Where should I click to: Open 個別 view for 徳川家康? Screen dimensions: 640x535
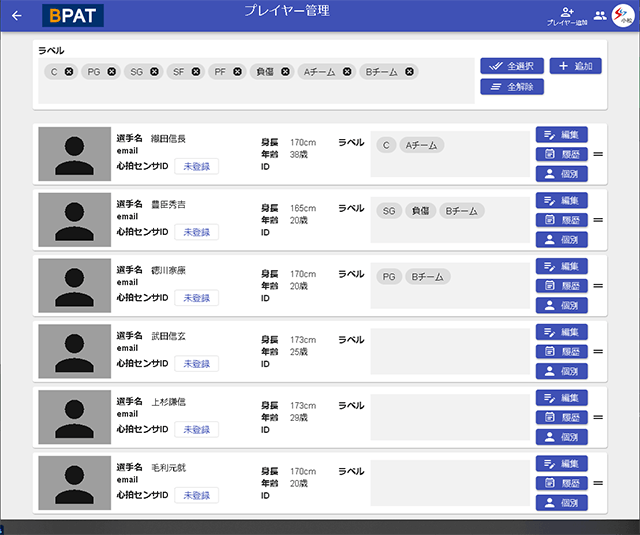click(561, 305)
